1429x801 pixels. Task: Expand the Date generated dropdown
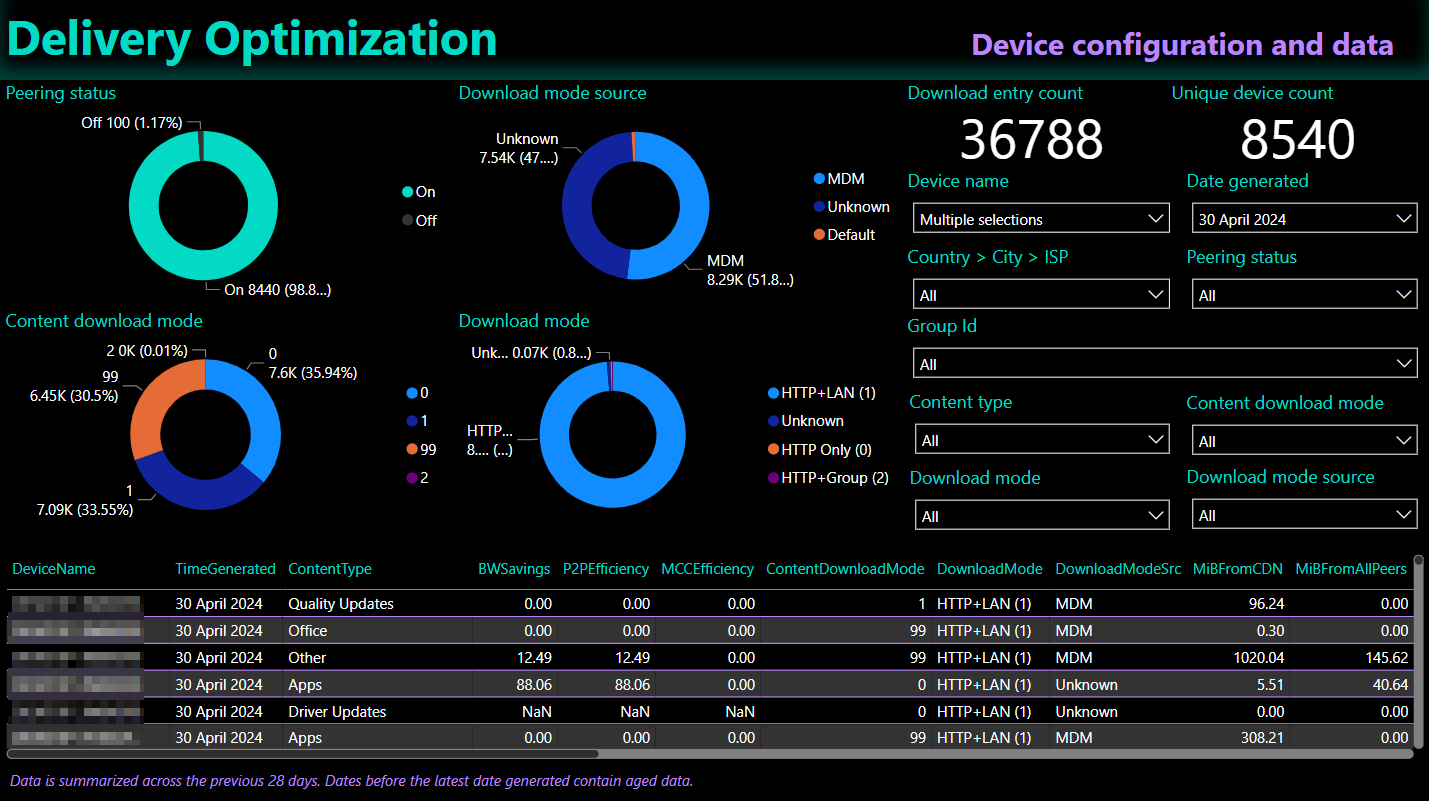[x=1304, y=219]
